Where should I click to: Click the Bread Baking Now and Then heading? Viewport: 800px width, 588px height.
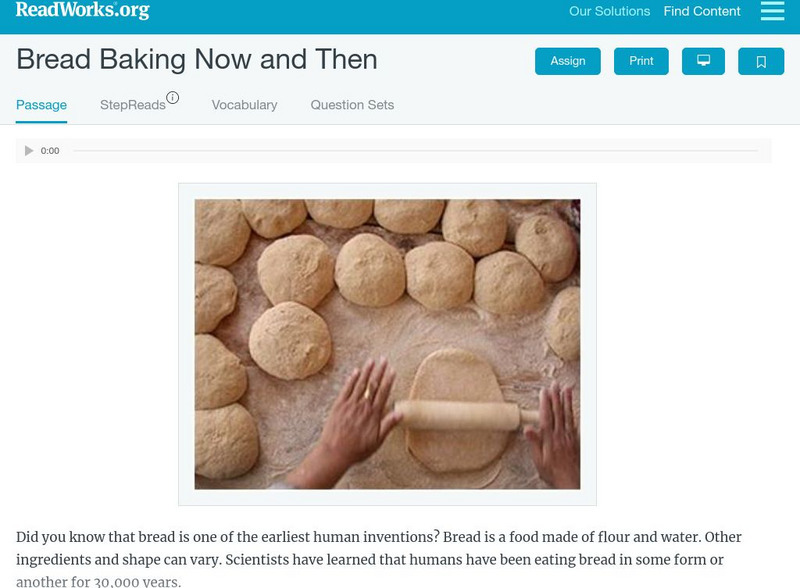click(197, 59)
